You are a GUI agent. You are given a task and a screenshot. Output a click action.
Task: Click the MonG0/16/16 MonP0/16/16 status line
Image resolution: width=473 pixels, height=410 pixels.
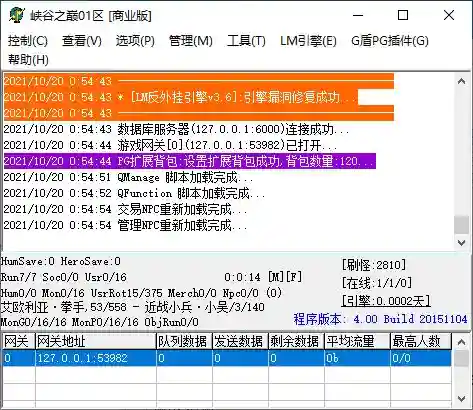tap(100, 322)
